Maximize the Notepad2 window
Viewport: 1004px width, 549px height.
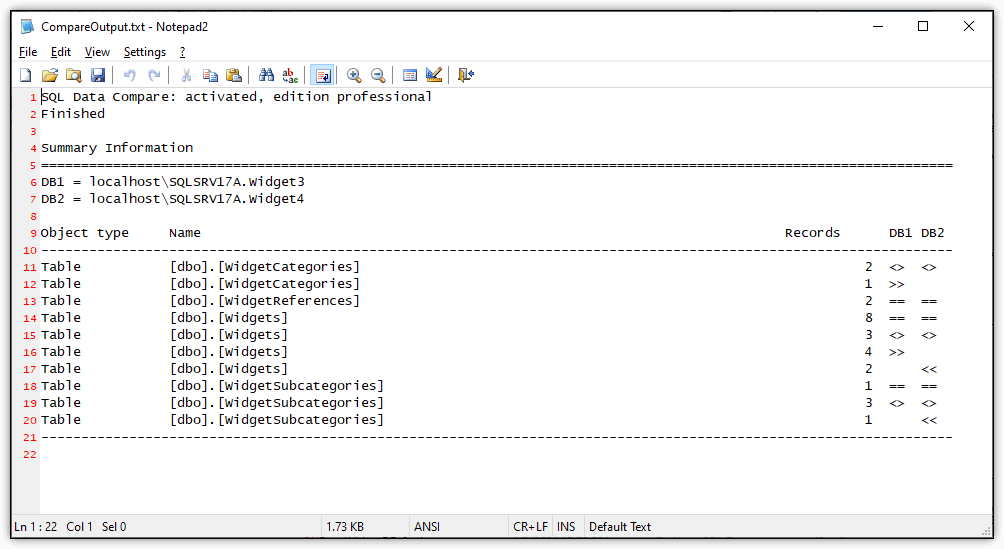tap(923, 26)
